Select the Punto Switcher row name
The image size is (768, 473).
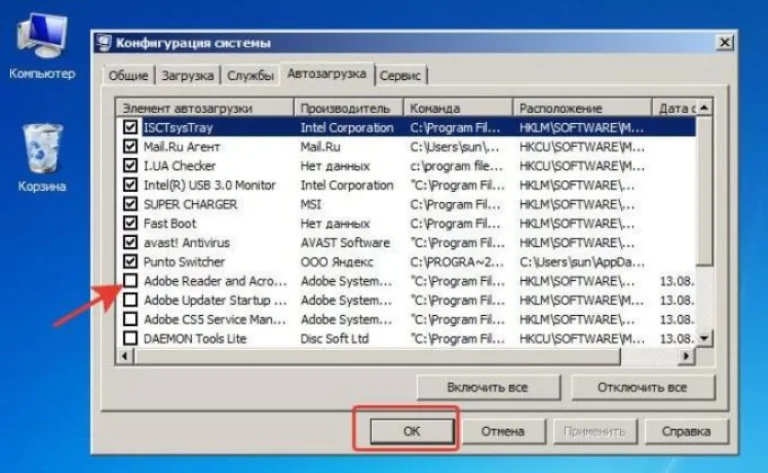[x=184, y=261]
